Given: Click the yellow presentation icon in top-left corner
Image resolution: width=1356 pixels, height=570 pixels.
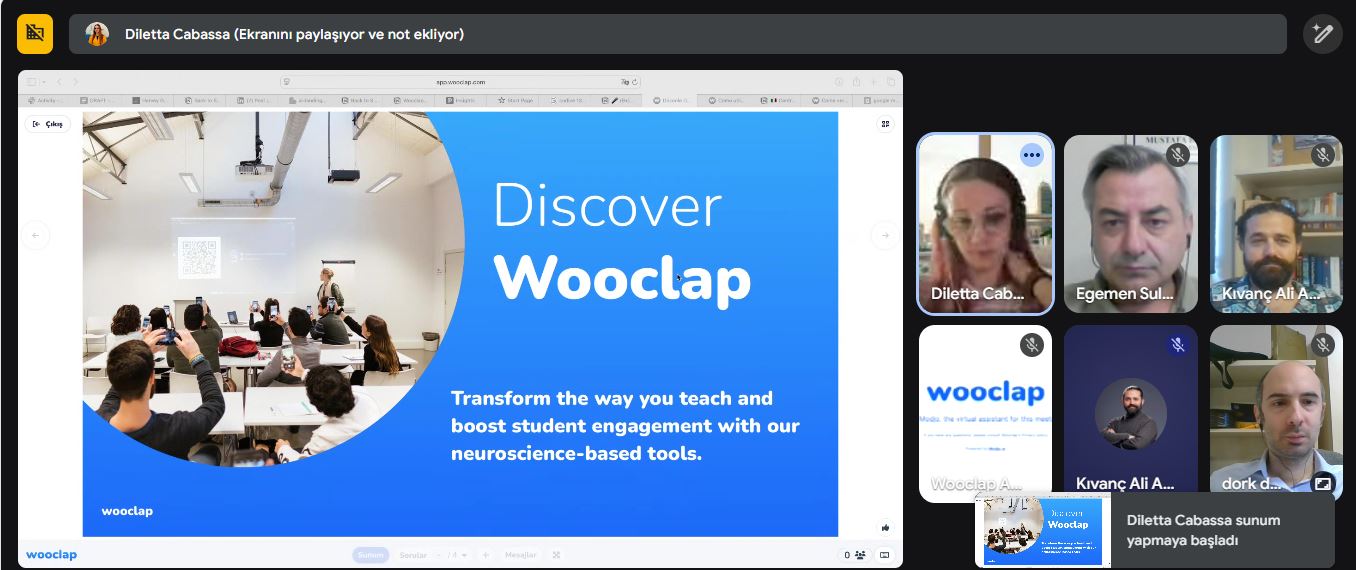Looking at the screenshot, I should [35, 34].
